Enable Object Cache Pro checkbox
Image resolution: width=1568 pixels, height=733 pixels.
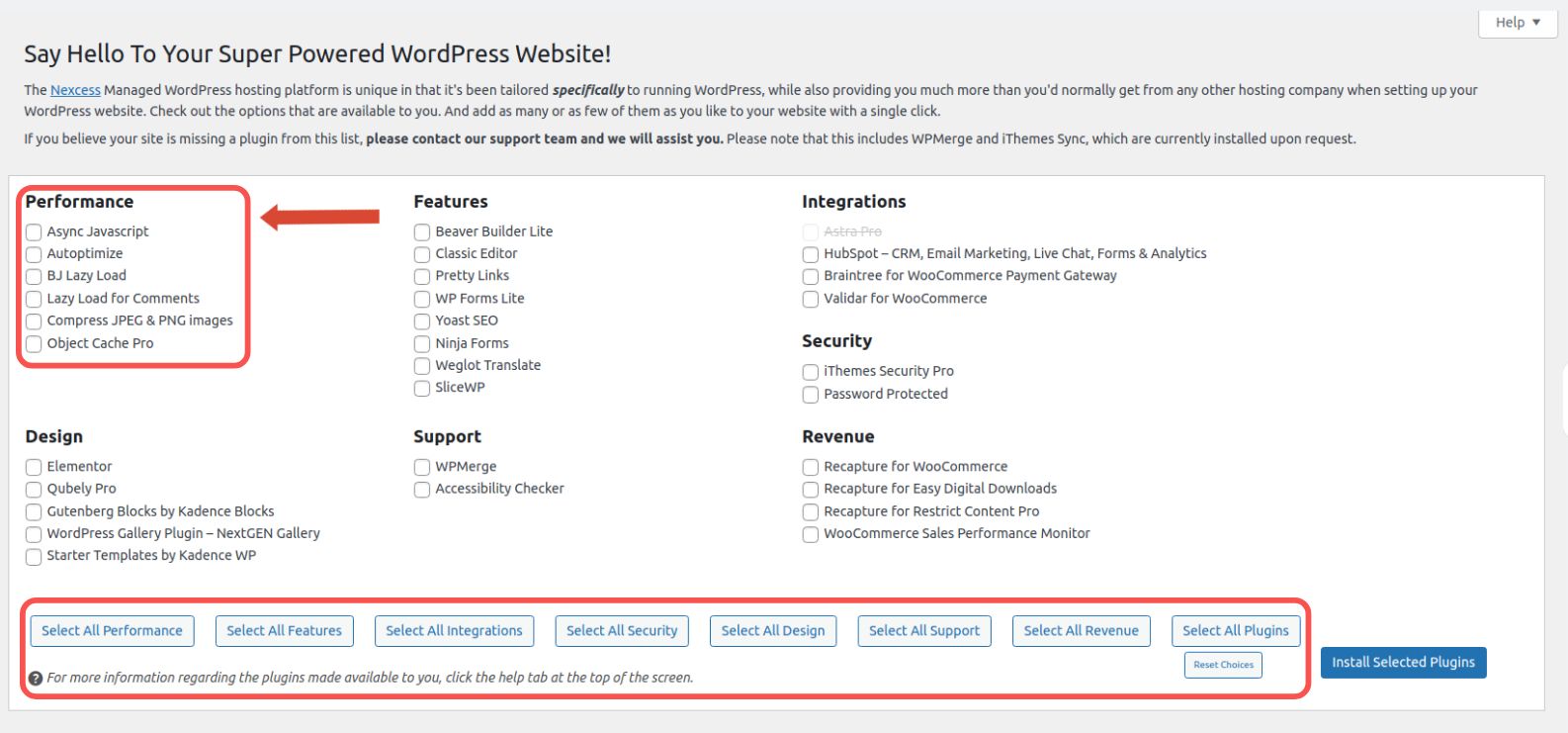point(34,343)
